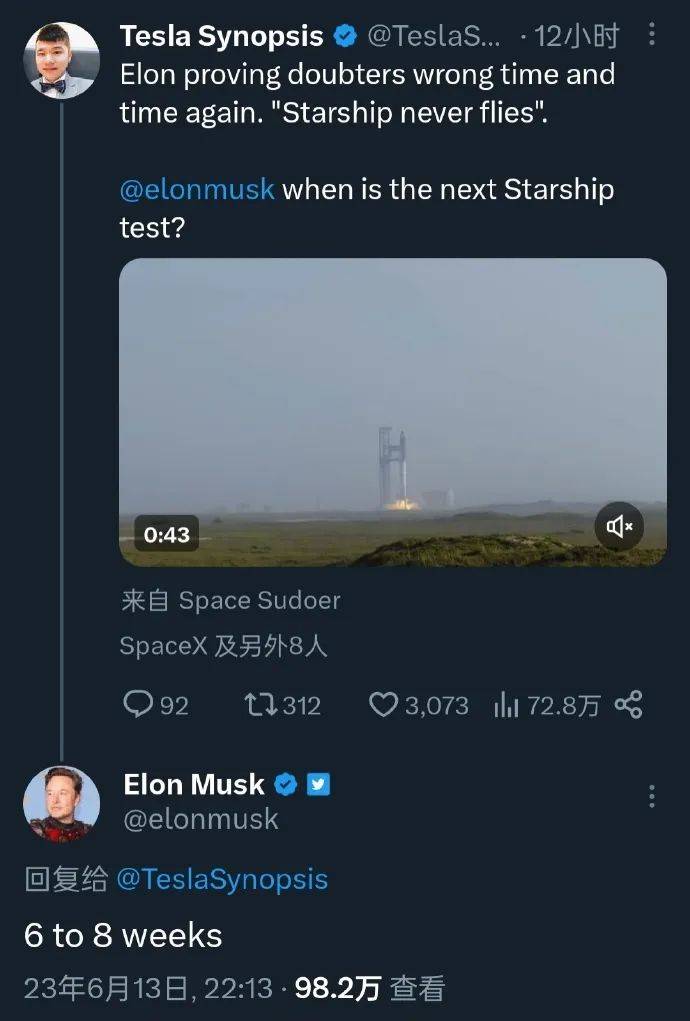Screen dimensions: 690x1021
Task: Click the Elon Musk display name
Action: tap(194, 785)
